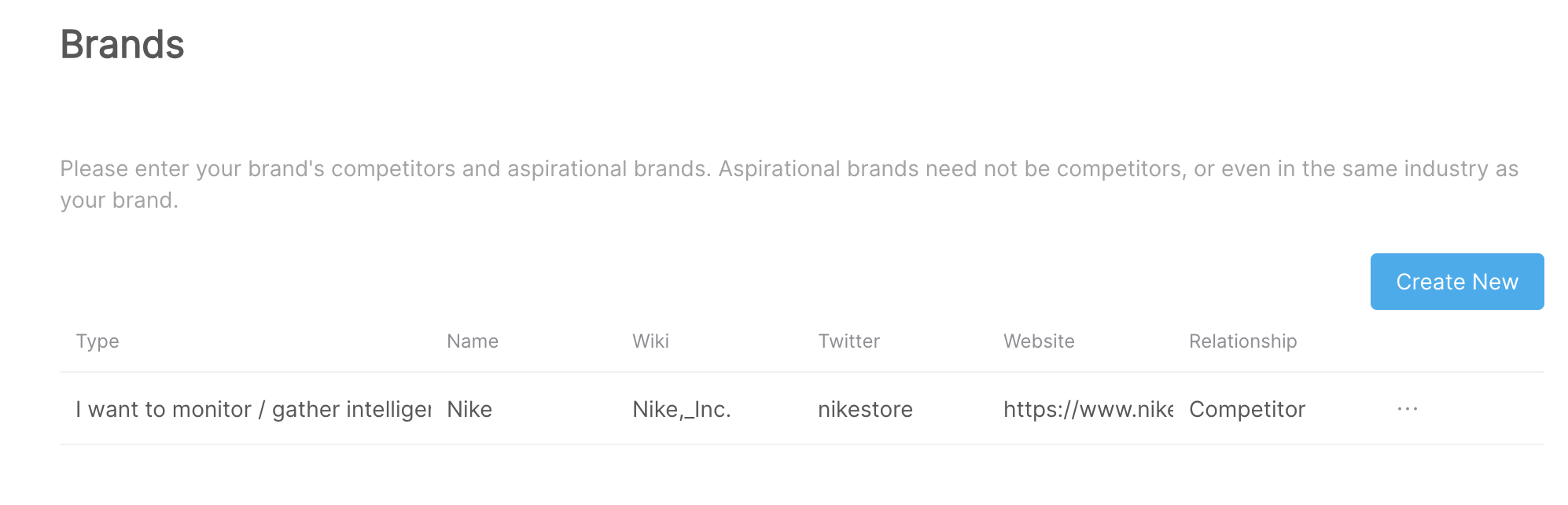1568x505 pixels.
Task: Sort brands by the Name column header
Action: [x=472, y=341]
